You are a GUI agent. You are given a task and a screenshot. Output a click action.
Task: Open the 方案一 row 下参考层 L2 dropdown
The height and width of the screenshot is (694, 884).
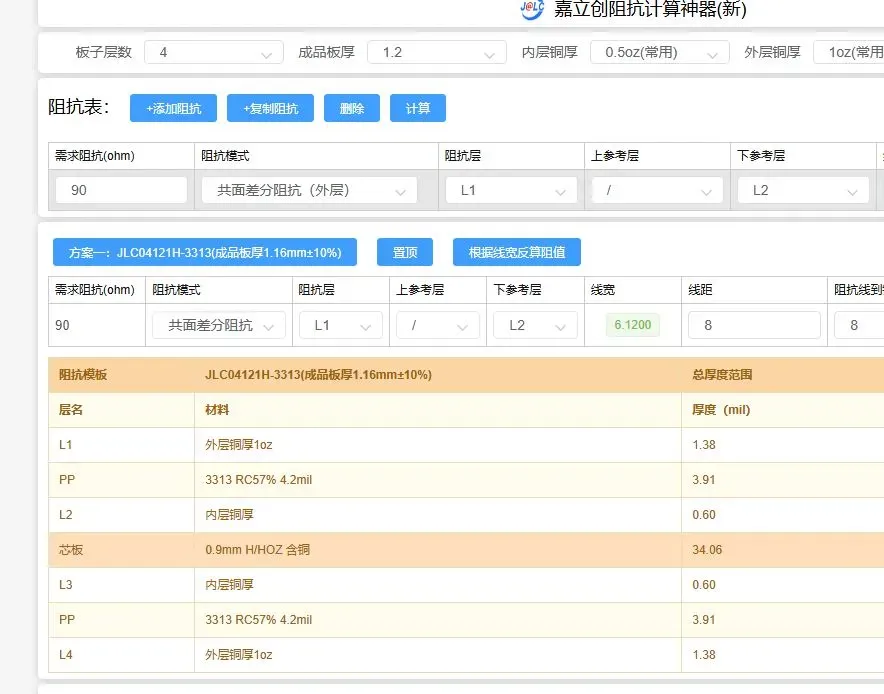(x=535, y=325)
